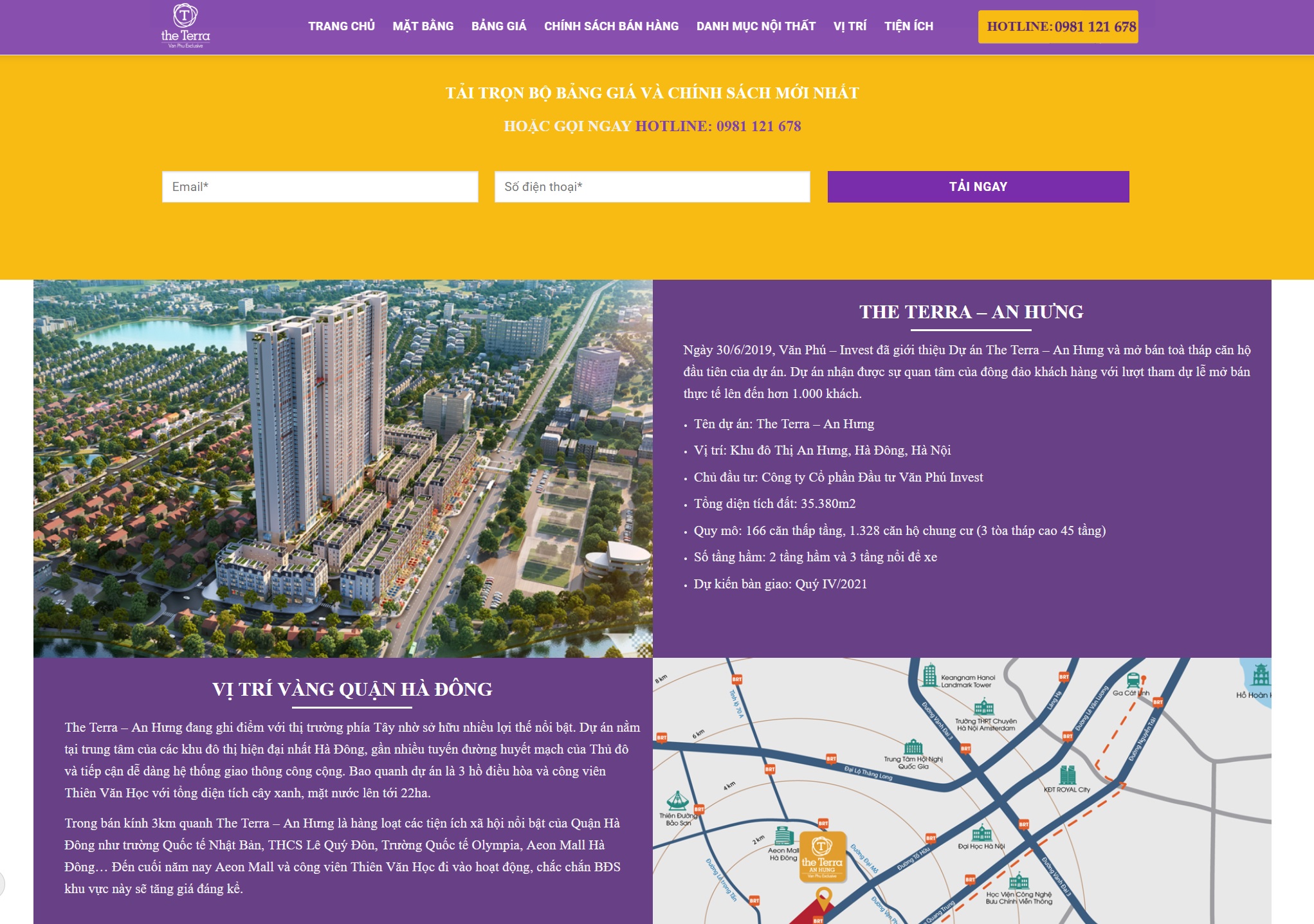
Task: Go to the BẢNG GIÁ menu
Action: pyautogui.click(x=498, y=26)
